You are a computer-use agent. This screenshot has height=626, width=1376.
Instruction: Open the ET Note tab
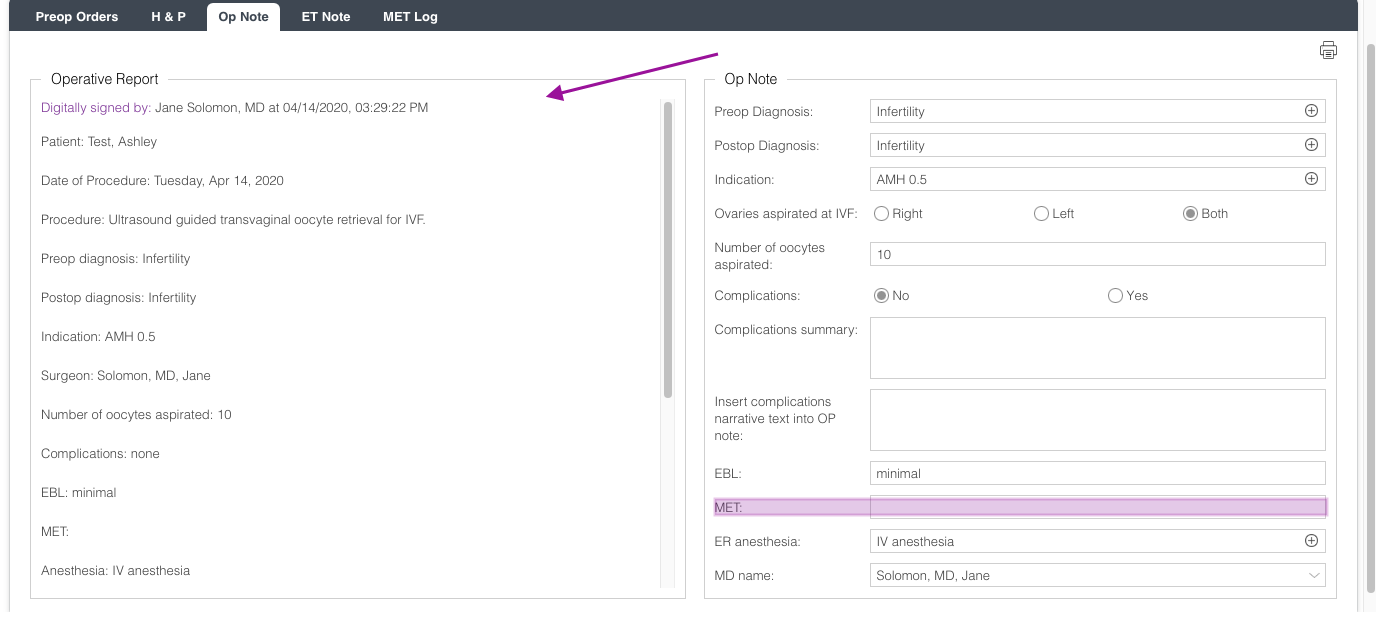click(x=326, y=16)
